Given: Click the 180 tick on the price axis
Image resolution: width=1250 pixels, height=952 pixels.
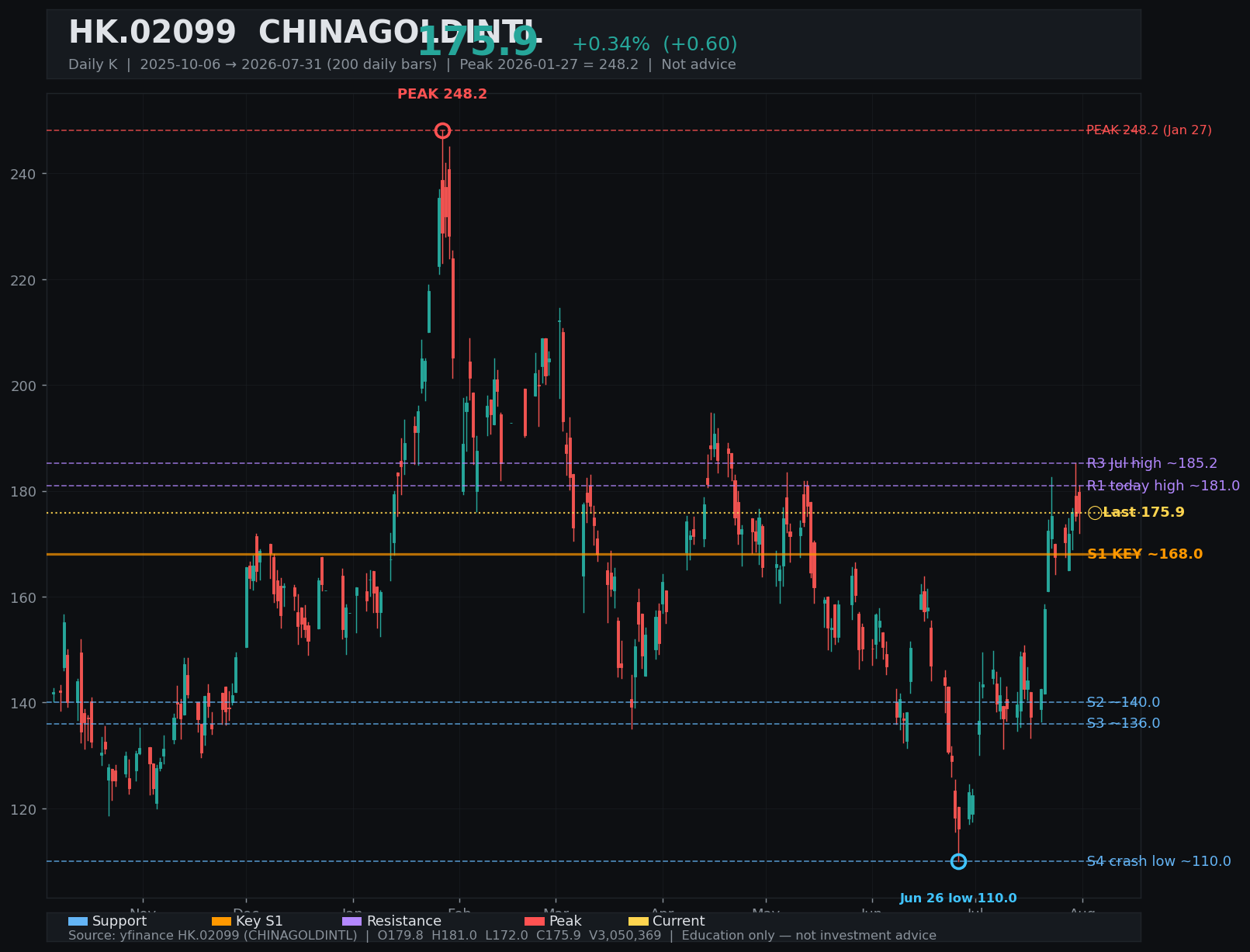Looking at the screenshot, I should pos(23,492).
